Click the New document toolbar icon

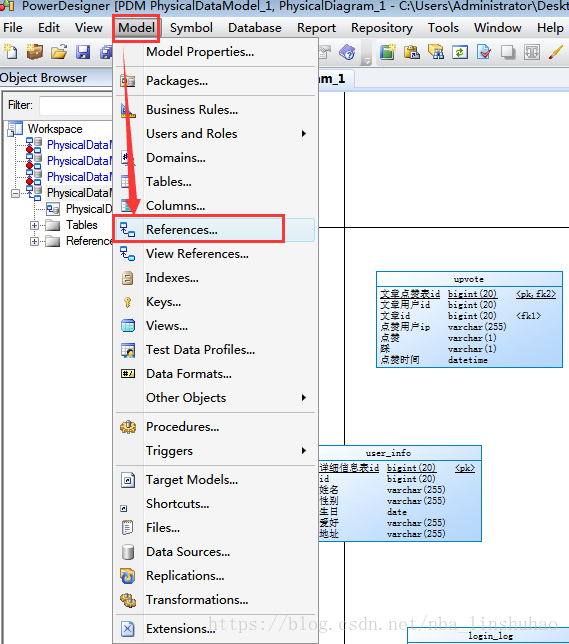11,52
